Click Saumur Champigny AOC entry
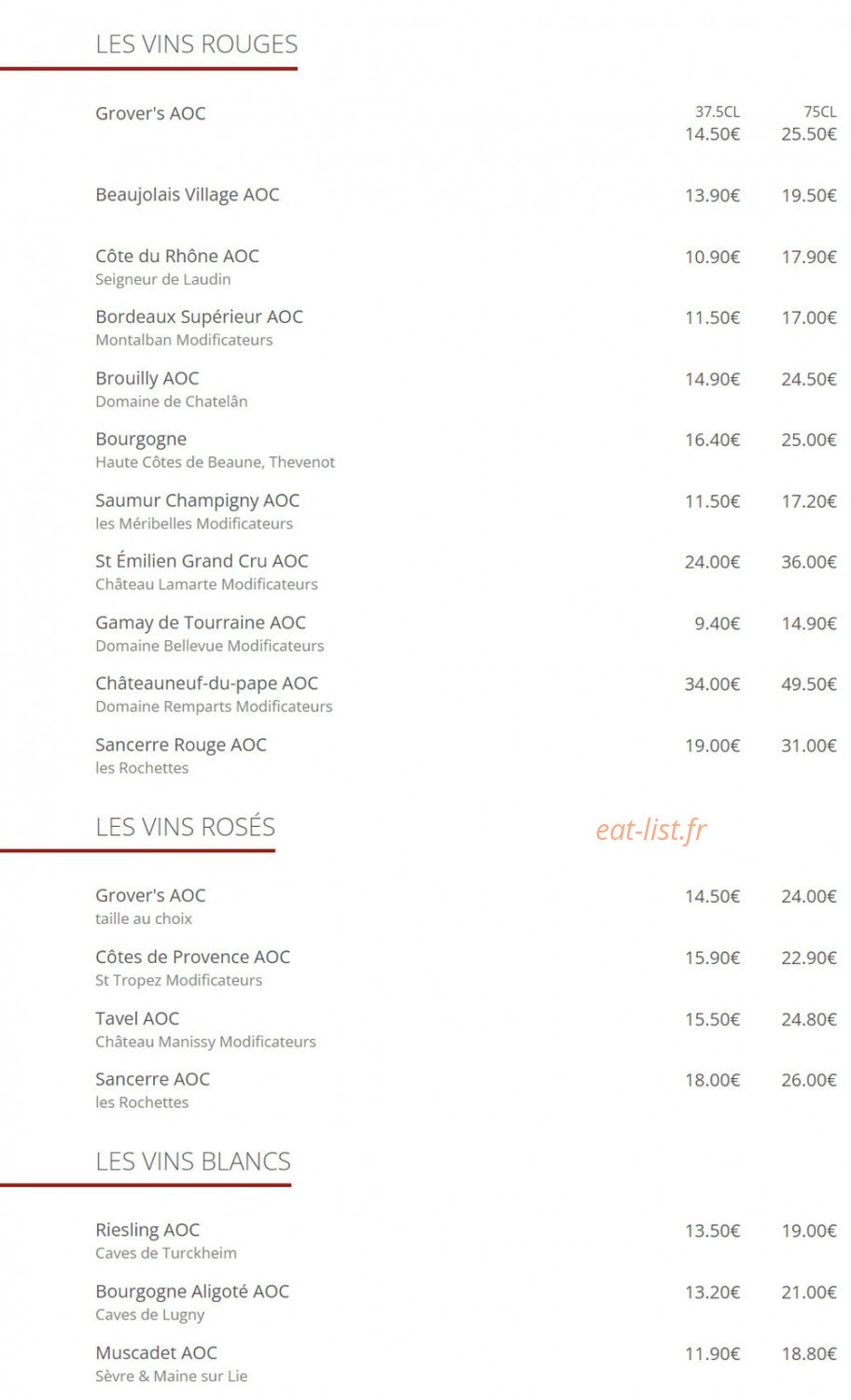The height and width of the screenshot is (1400, 851). point(197,500)
